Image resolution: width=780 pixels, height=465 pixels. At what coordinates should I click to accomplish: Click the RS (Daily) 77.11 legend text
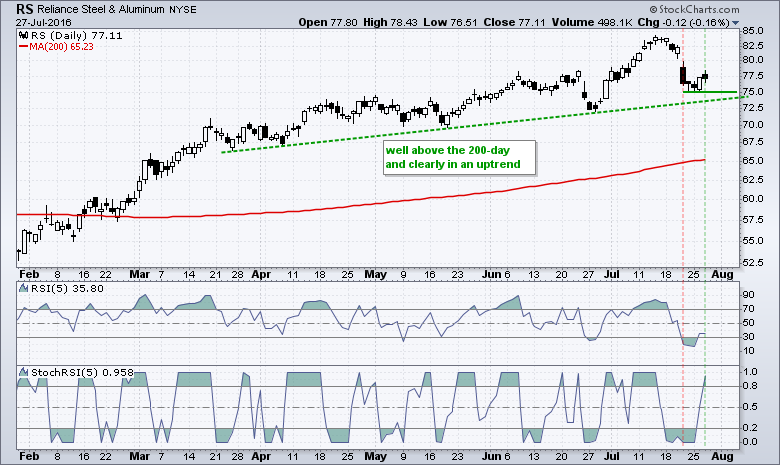(77, 35)
